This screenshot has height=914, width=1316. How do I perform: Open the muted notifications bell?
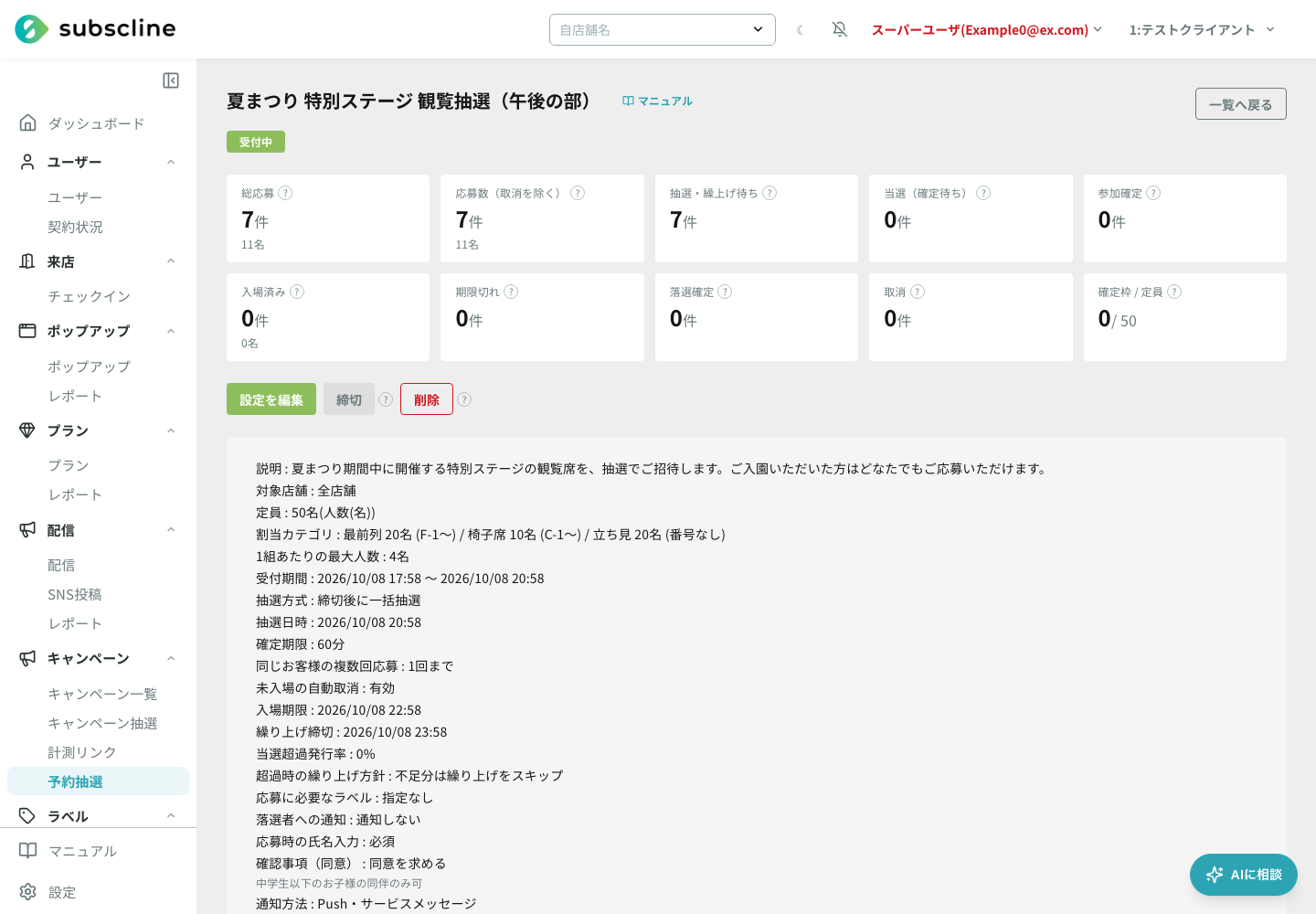pos(840,30)
